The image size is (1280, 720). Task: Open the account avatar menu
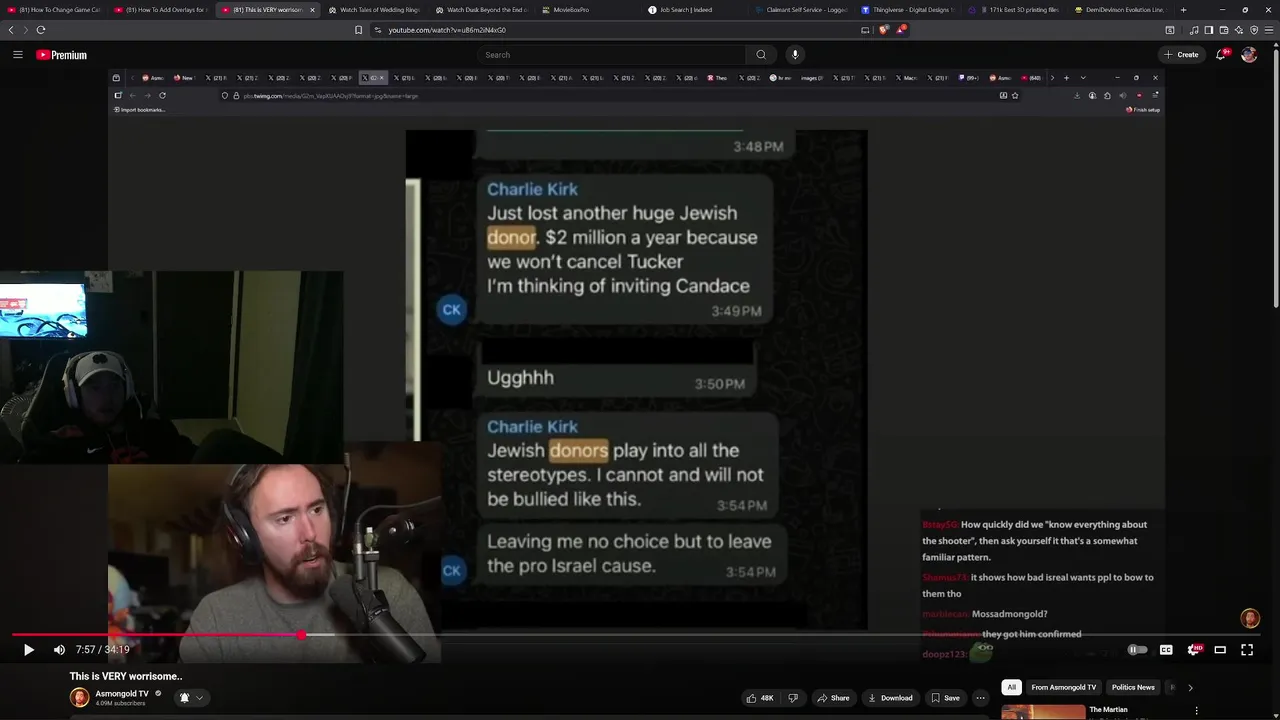[1249, 55]
